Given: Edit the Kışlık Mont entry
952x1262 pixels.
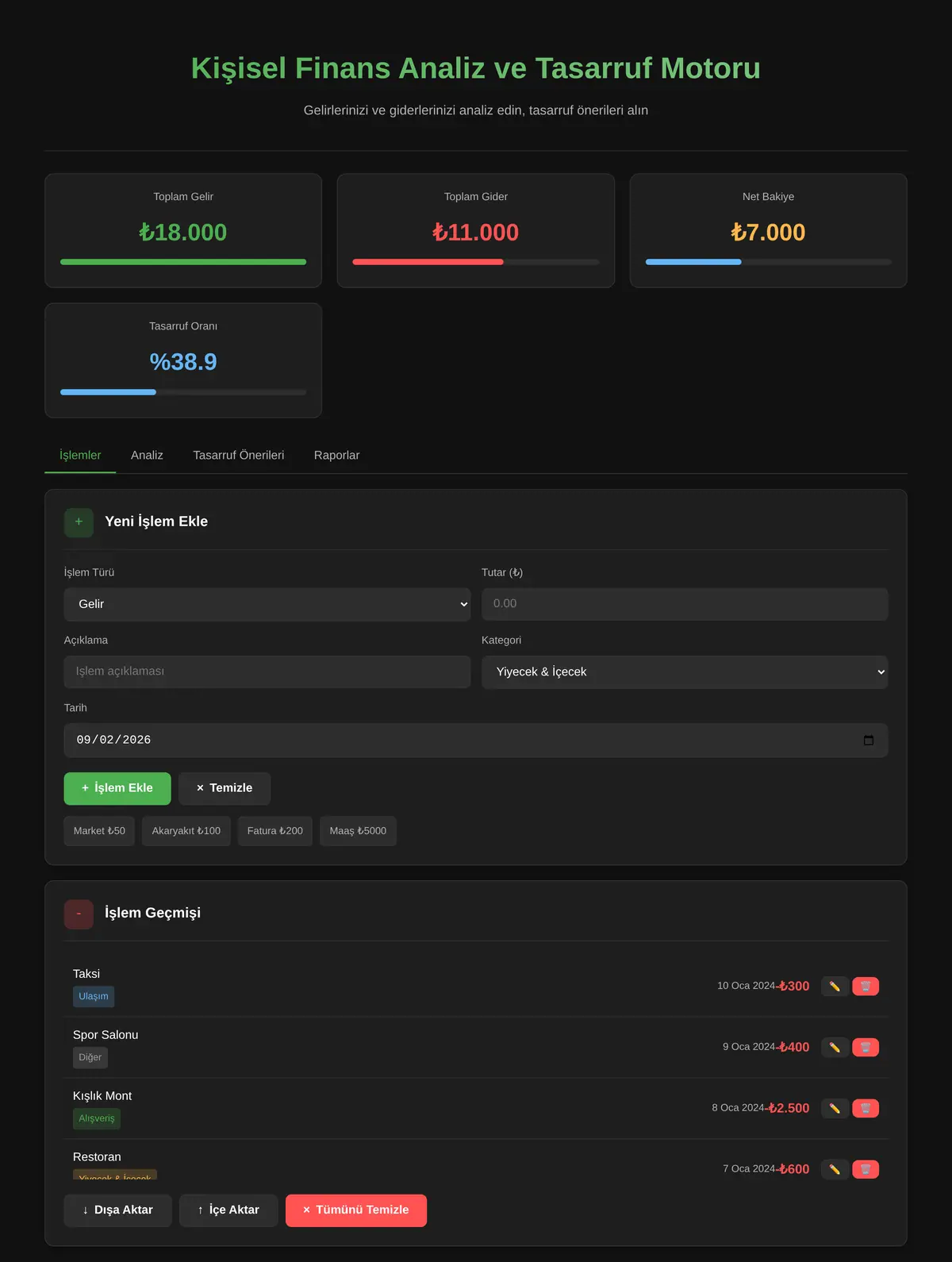Looking at the screenshot, I should [835, 1108].
